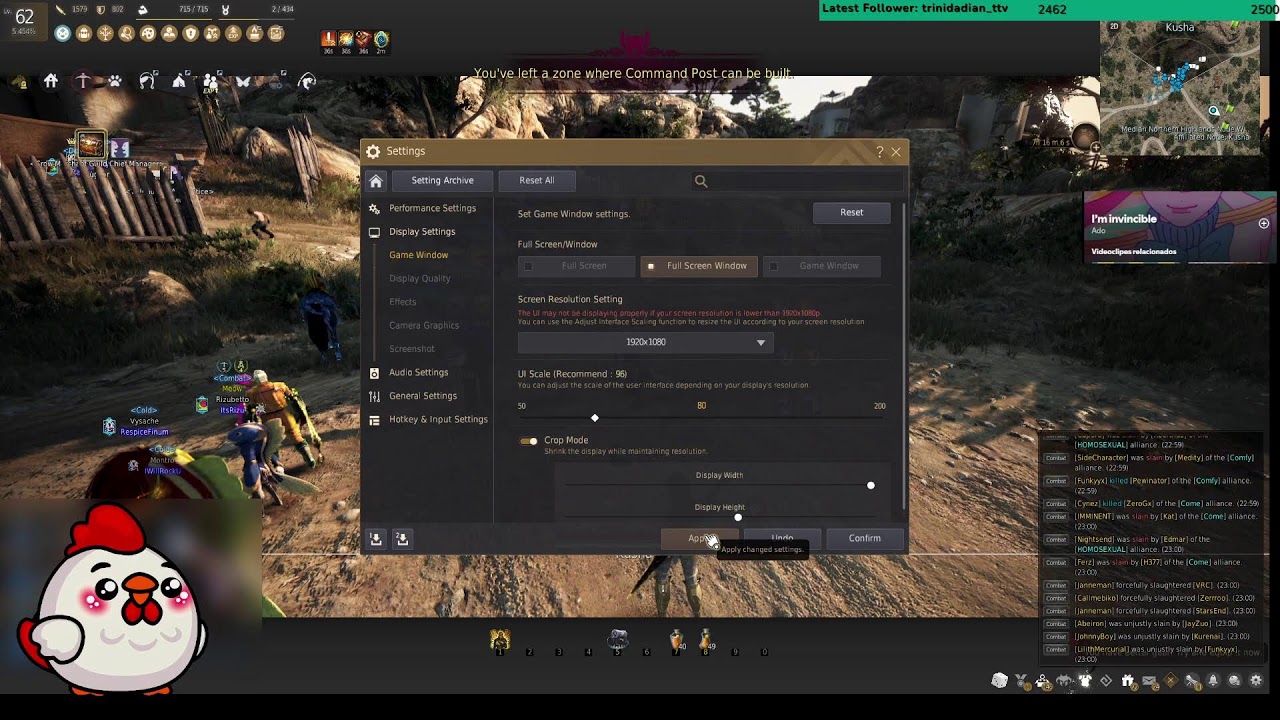
Task: Open the pet paw icon
Action: pyautogui.click(x=115, y=81)
